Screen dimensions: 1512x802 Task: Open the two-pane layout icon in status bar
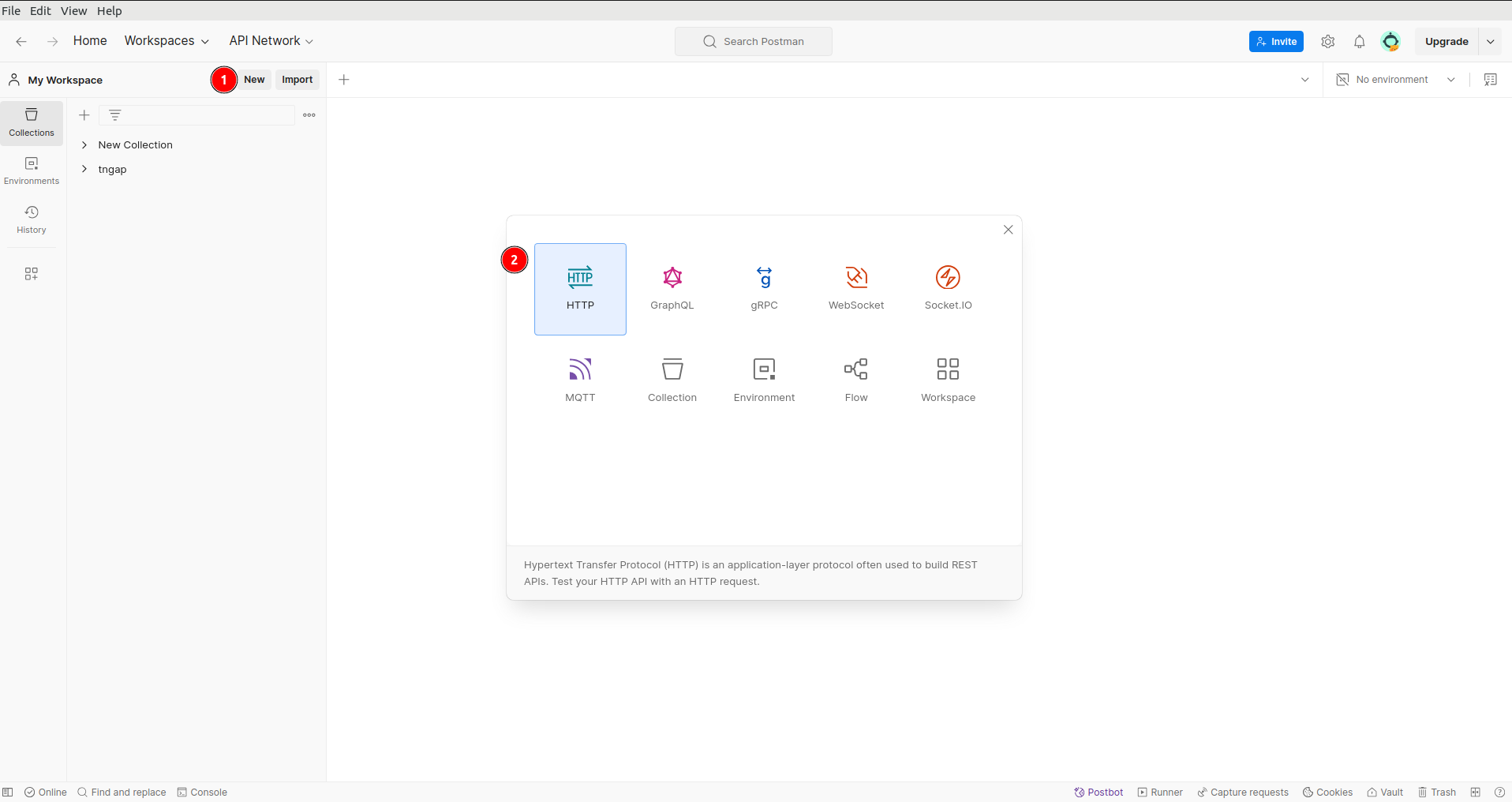point(1475,793)
